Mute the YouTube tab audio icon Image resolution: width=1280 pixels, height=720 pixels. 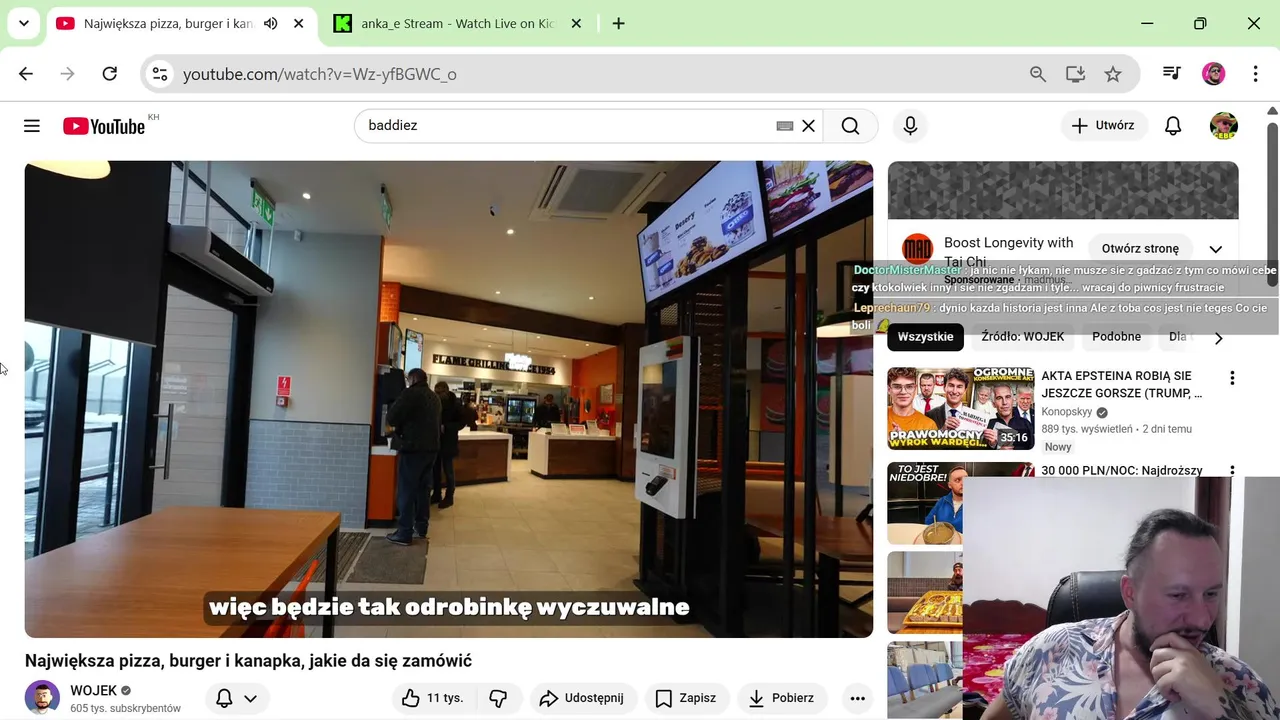[270, 23]
